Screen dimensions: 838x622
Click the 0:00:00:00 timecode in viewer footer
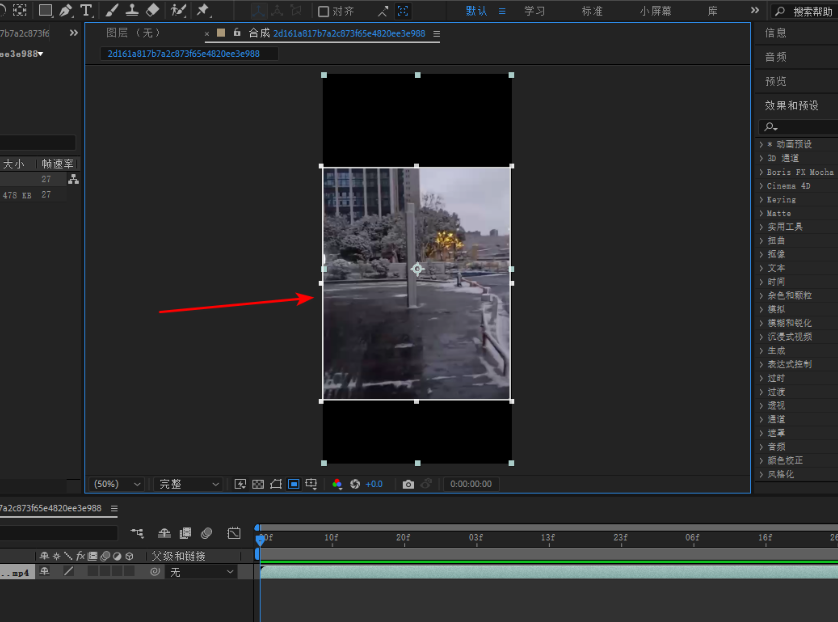tap(471, 484)
